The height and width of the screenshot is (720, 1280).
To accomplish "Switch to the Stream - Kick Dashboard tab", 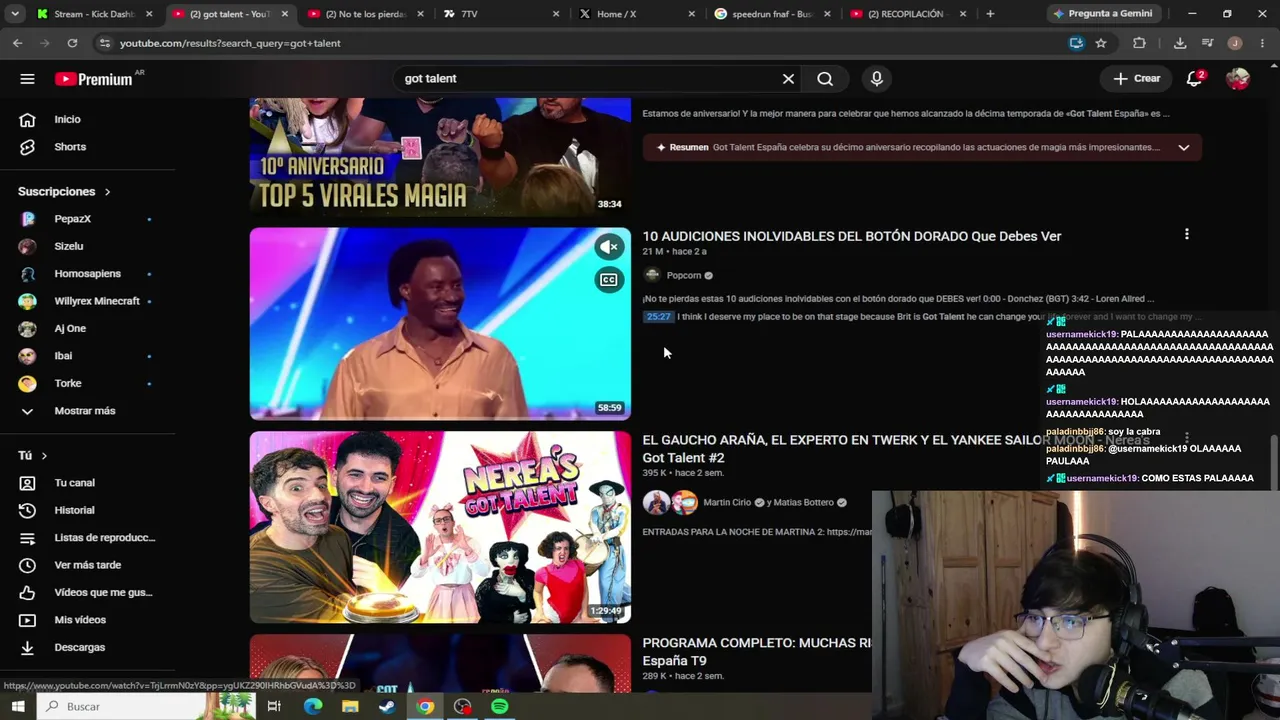I will 92,14.
